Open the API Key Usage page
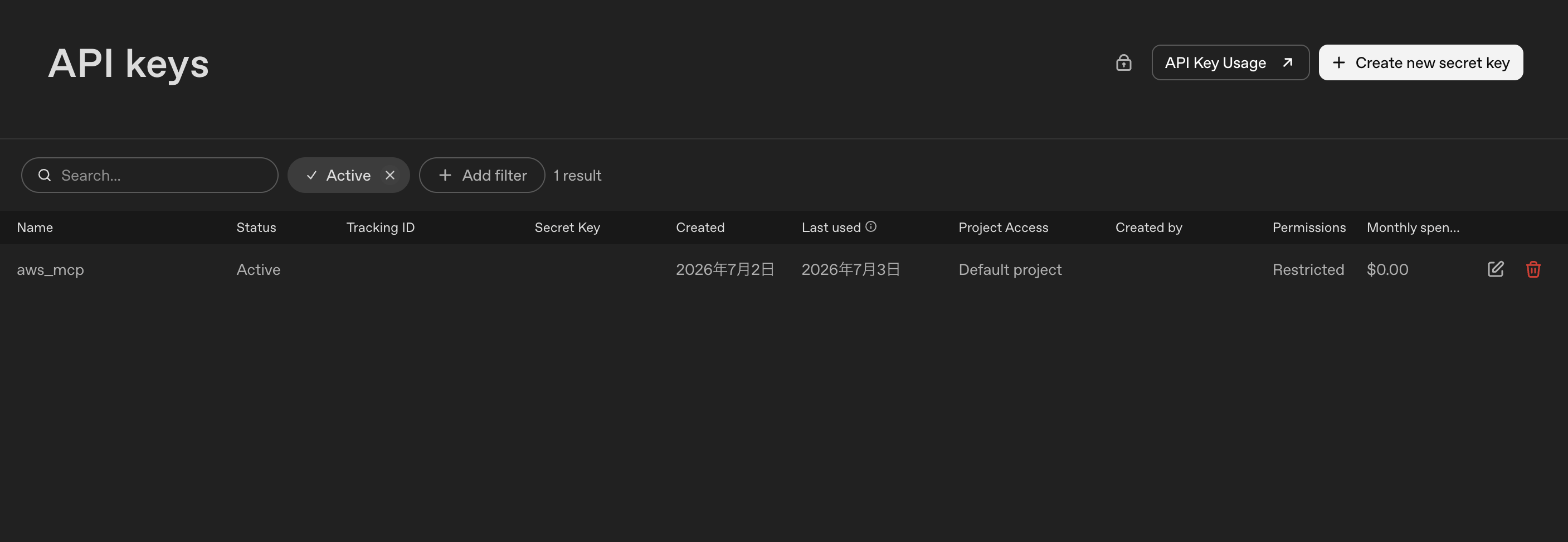Image resolution: width=1568 pixels, height=542 pixels. (x=1230, y=62)
